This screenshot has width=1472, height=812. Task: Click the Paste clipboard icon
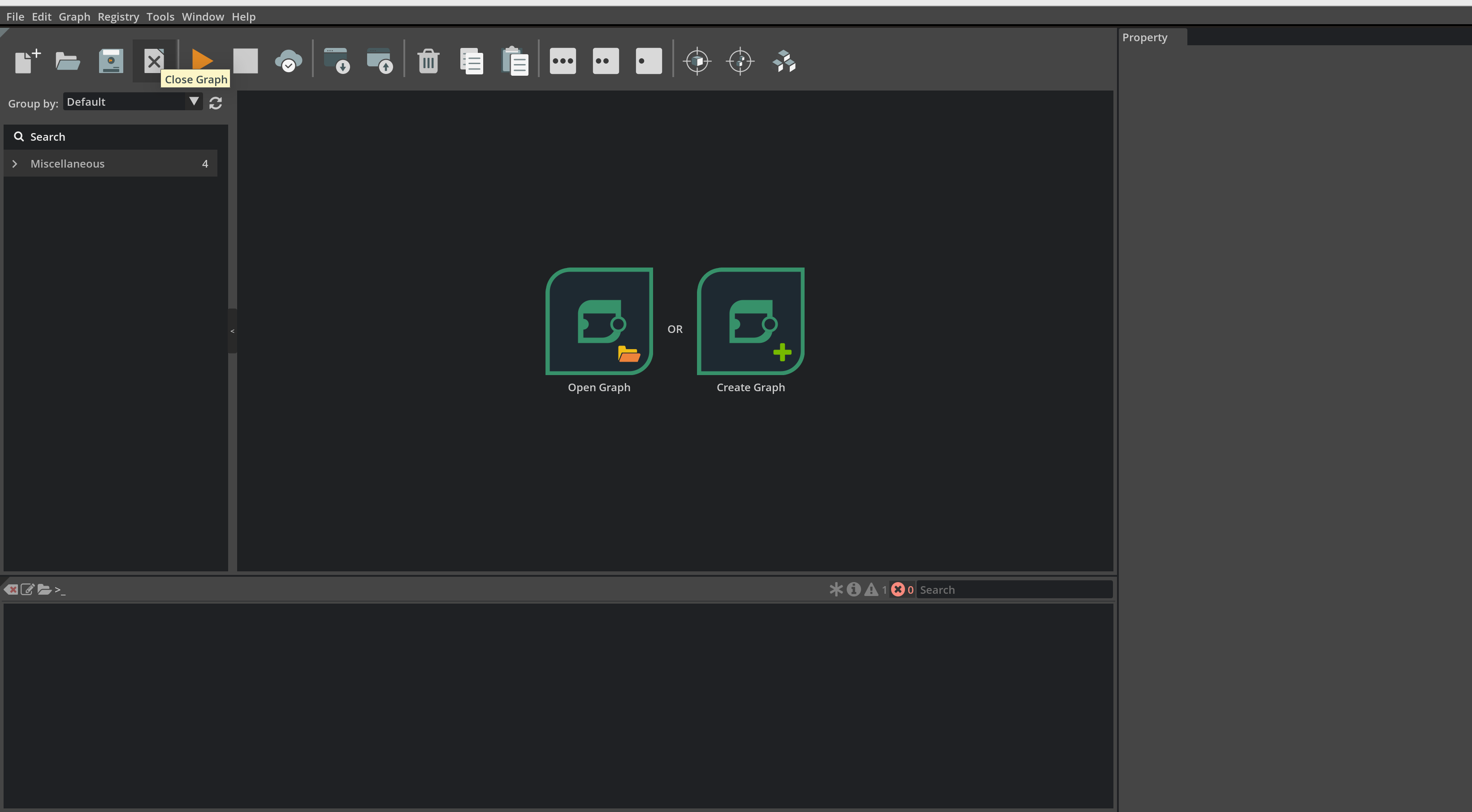click(514, 60)
